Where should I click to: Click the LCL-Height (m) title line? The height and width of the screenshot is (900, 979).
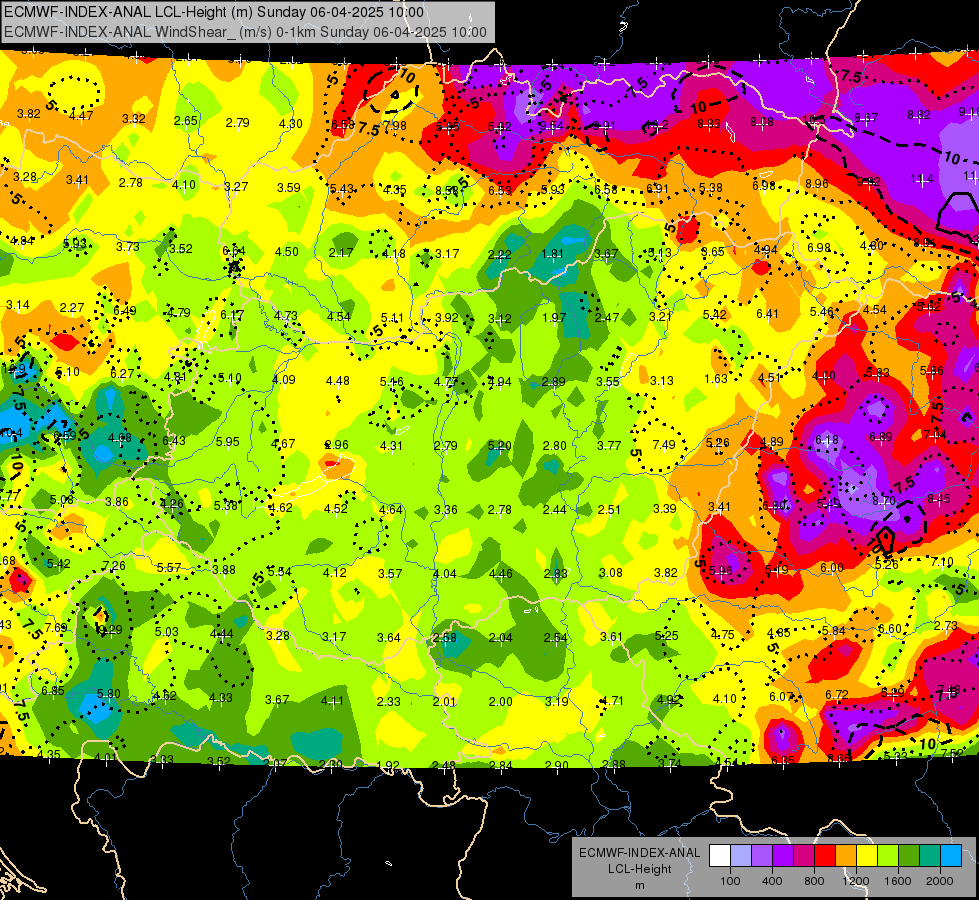[x=214, y=12]
